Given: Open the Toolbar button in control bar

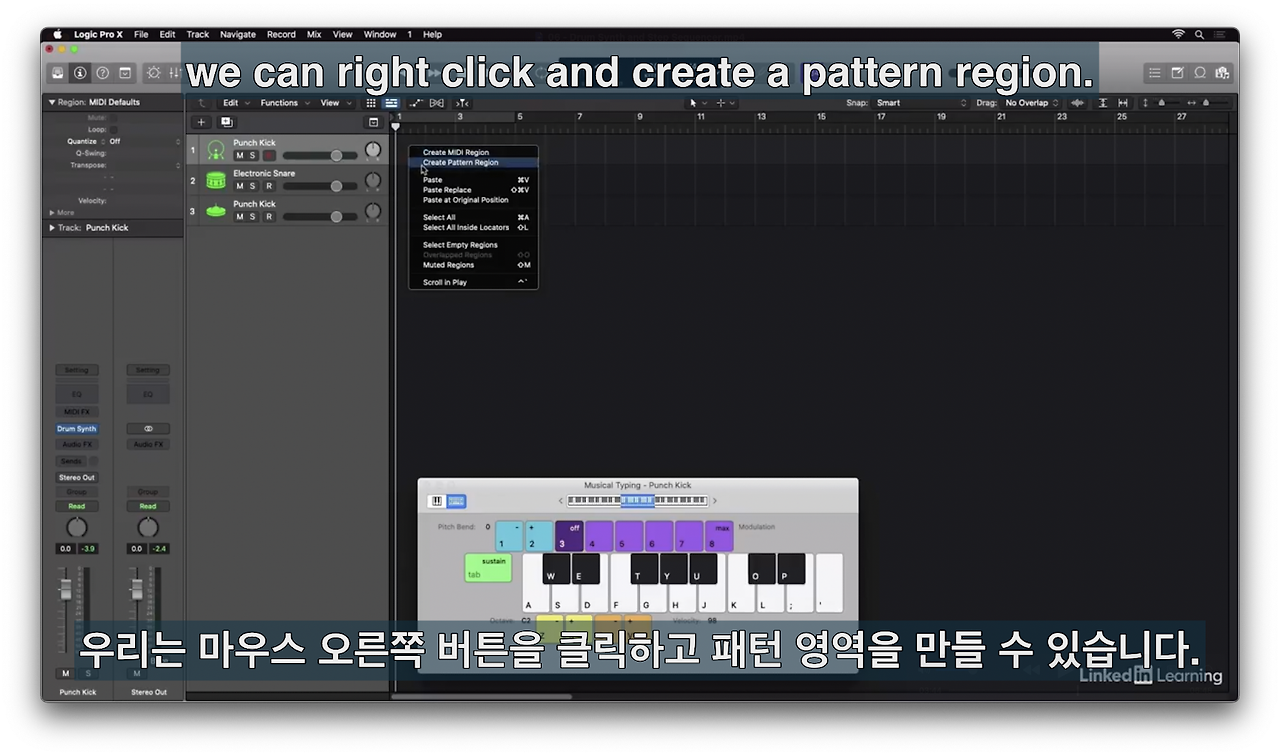Looking at the screenshot, I should (x=125, y=73).
